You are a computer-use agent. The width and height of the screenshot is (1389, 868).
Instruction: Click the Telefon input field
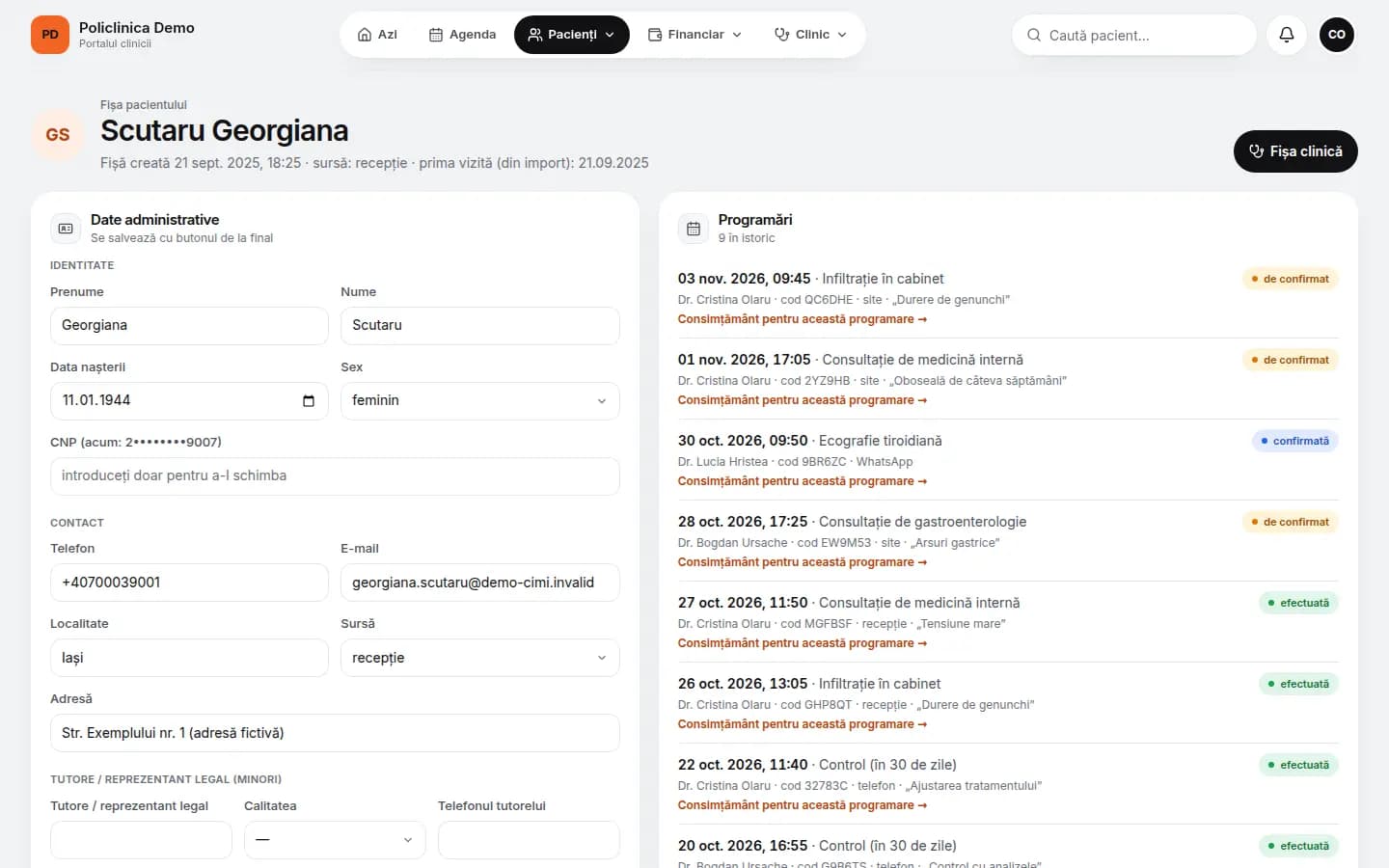189,583
